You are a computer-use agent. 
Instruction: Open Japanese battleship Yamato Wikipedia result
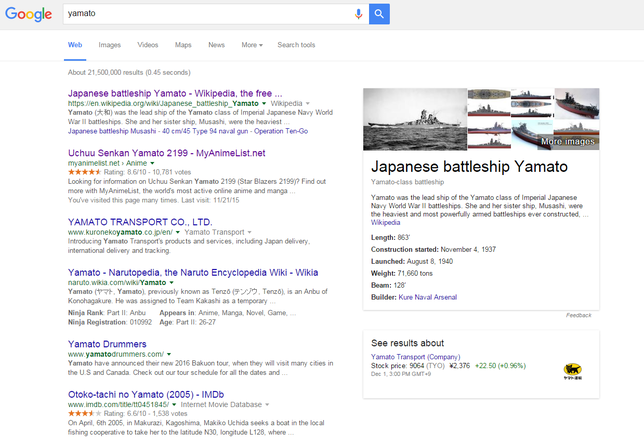point(175,93)
